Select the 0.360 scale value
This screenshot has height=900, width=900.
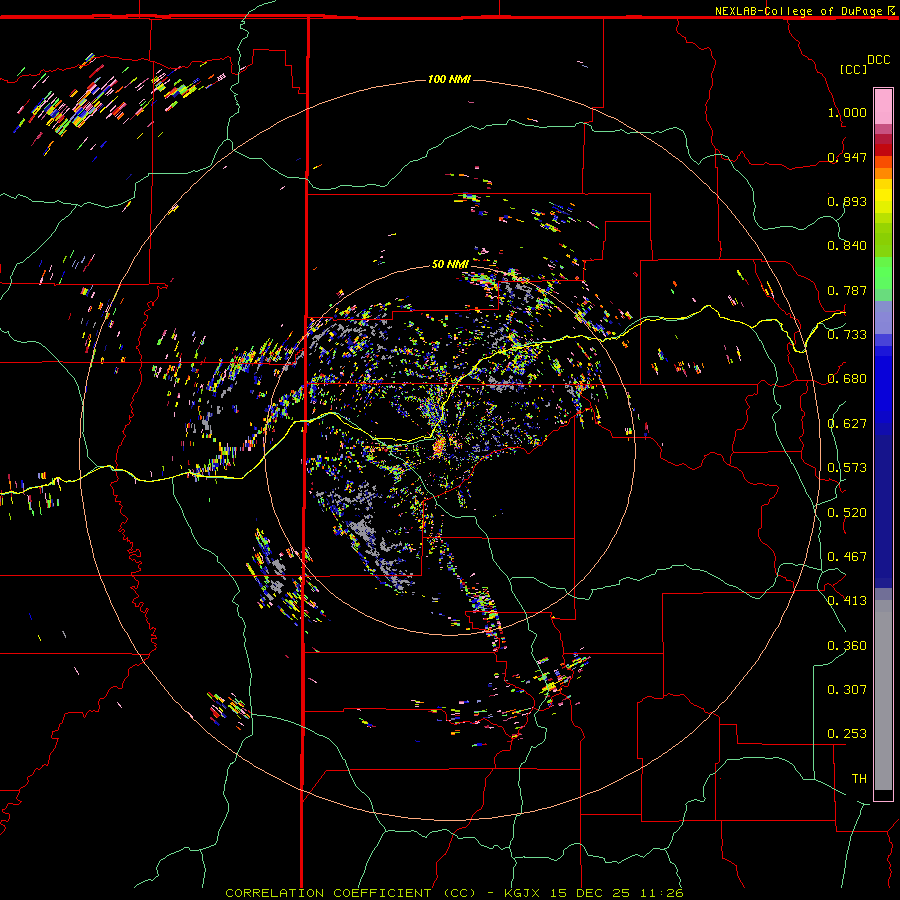pyautogui.click(x=847, y=646)
